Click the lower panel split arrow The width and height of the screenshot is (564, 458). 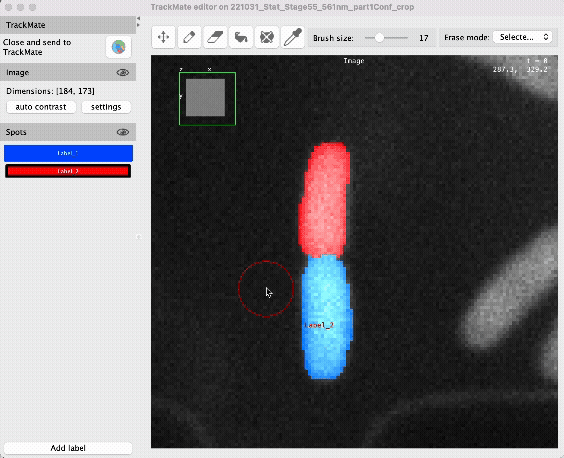(138, 25)
